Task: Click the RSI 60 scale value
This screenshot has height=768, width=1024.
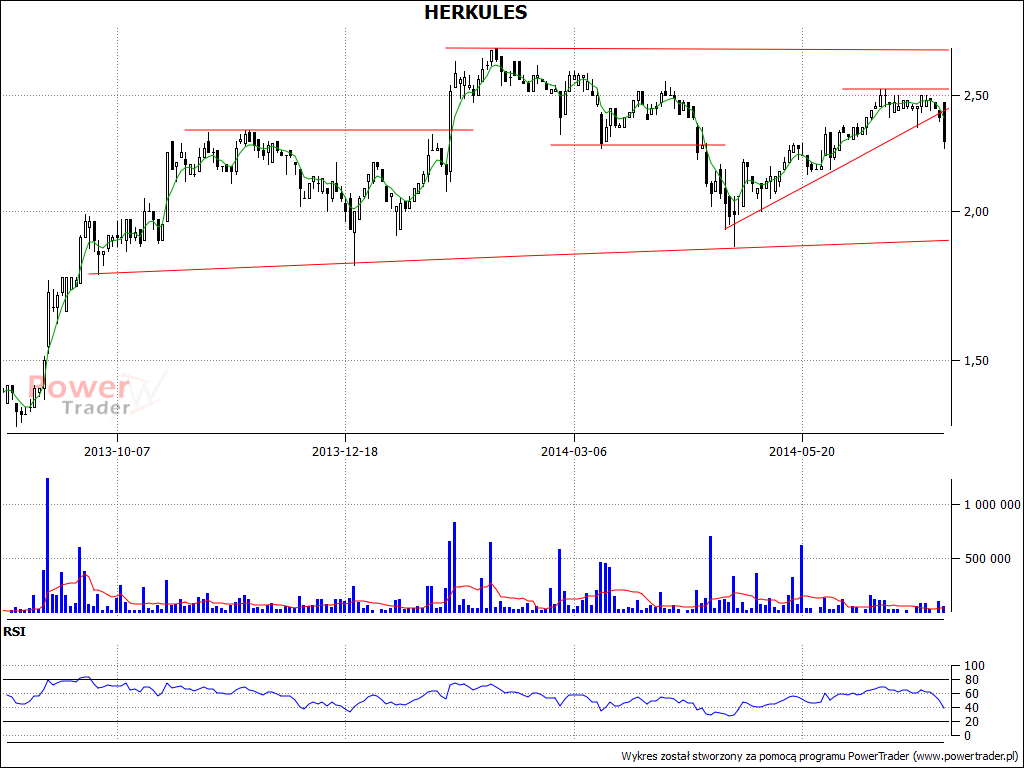Action: (971, 694)
